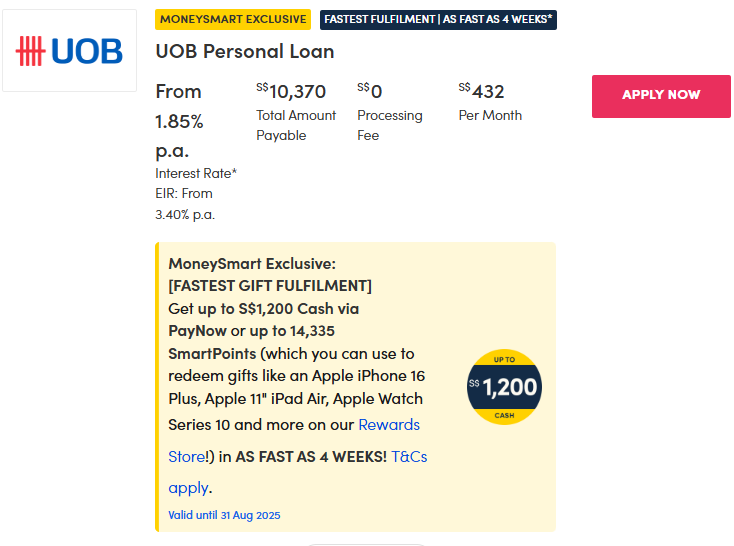This screenshot has width=734, height=546.
Task: Click the EIR From 3.40% p.a. text
Action: 185,203
